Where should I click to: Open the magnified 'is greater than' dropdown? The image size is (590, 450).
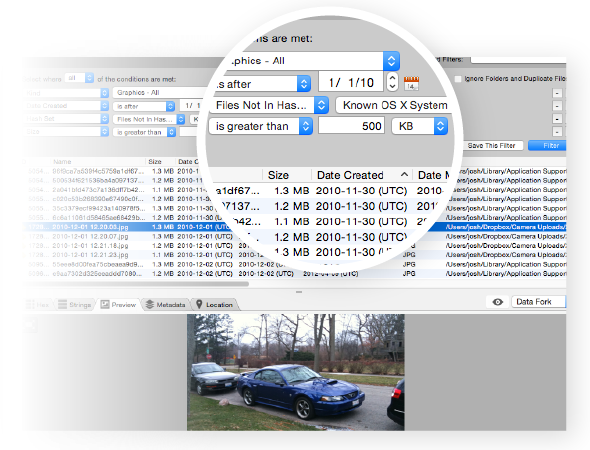(x=260, y=126)
